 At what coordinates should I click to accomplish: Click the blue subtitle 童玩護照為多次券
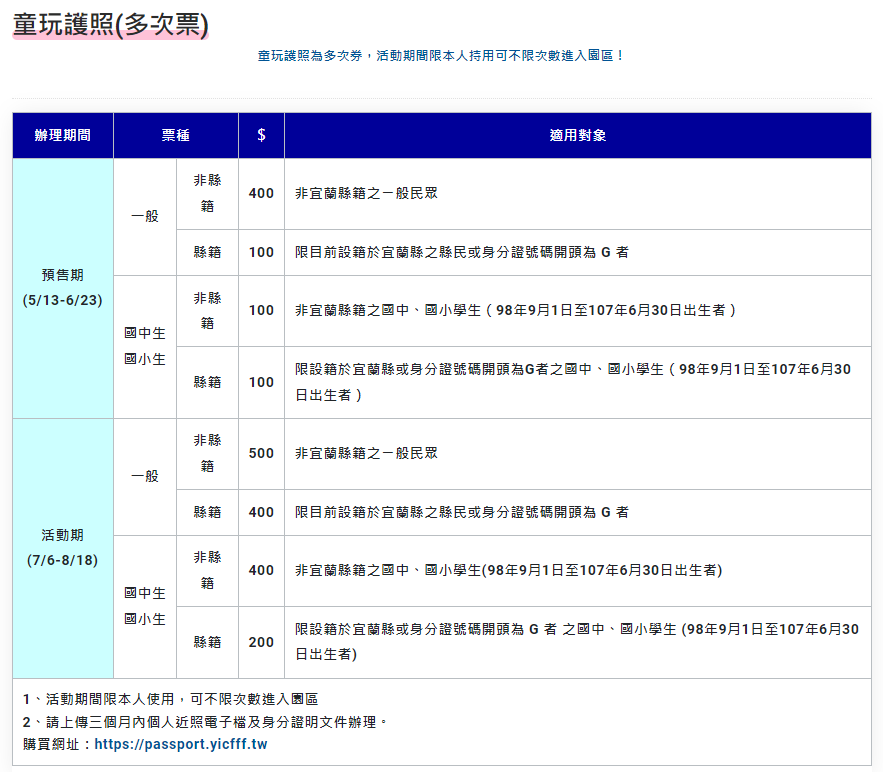(x=441, y=56)
